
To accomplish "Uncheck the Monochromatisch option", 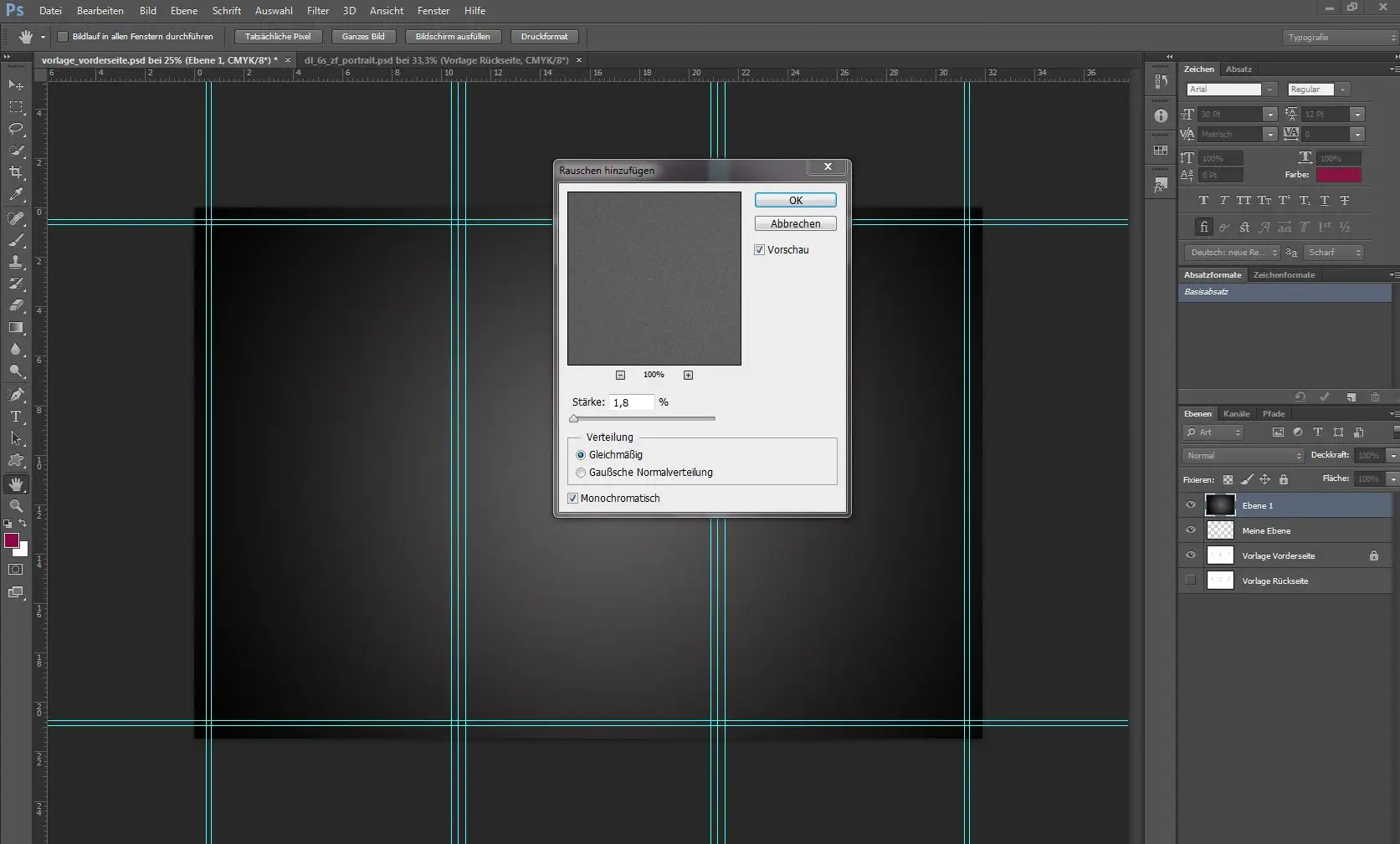I will 573,499.
